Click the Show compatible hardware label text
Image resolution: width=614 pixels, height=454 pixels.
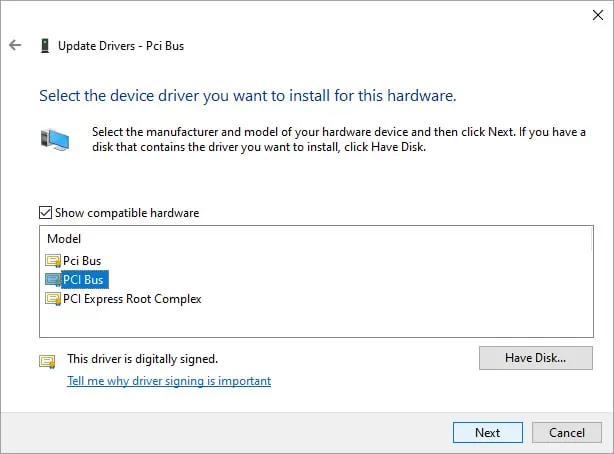(127, 213)
